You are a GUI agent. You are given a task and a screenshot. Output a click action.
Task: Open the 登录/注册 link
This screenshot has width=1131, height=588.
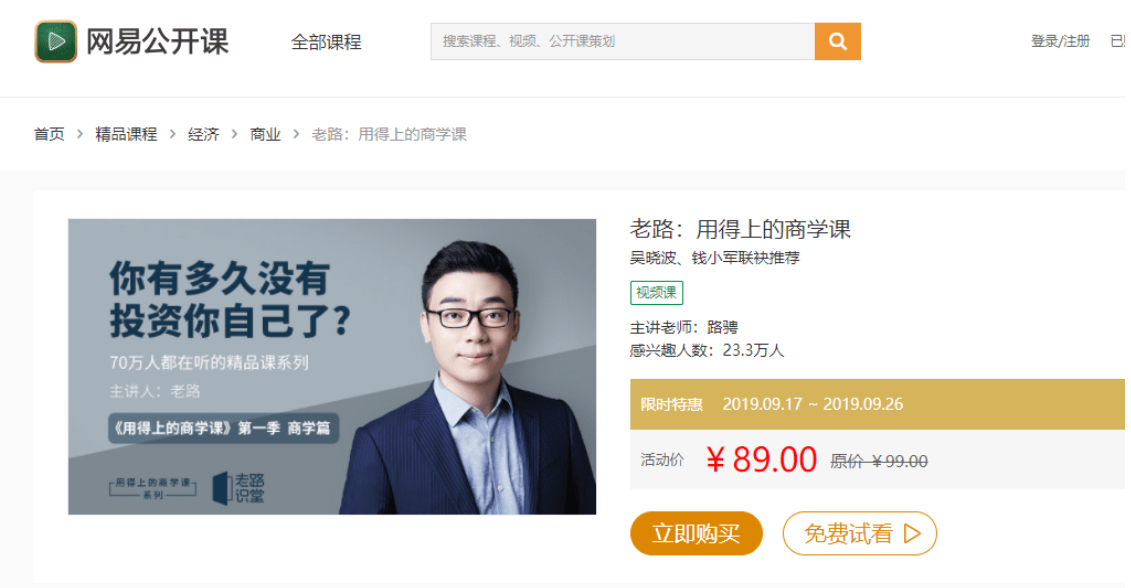pos(1060,41)
